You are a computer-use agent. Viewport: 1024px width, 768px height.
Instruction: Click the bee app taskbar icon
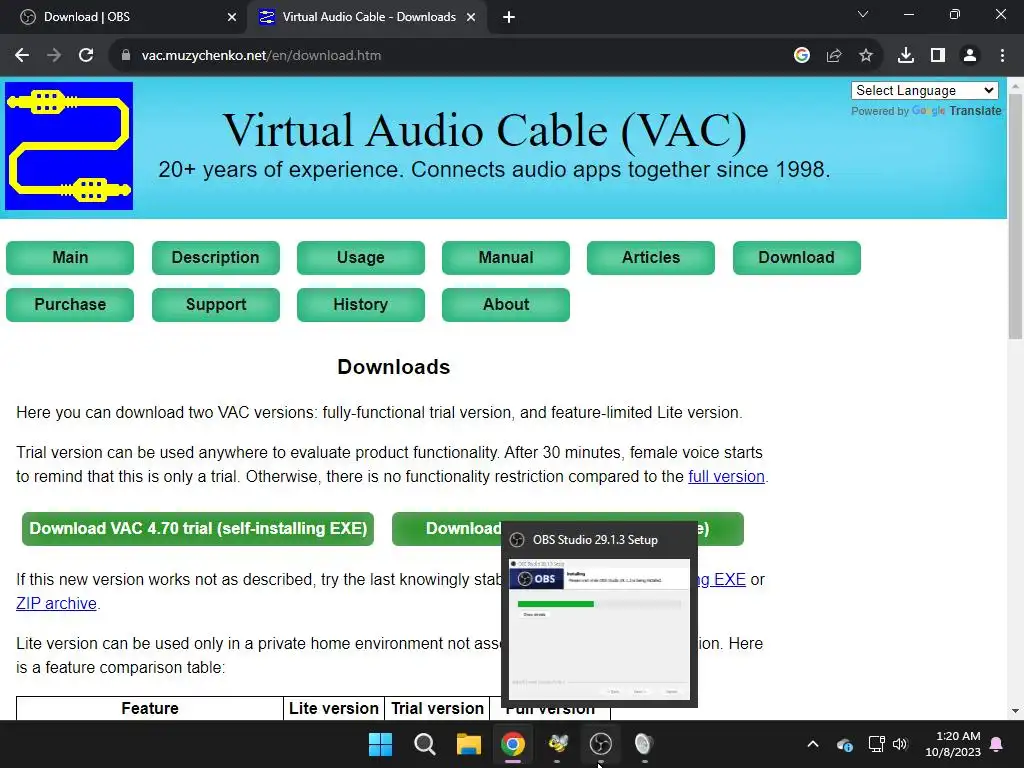point(557,744)
